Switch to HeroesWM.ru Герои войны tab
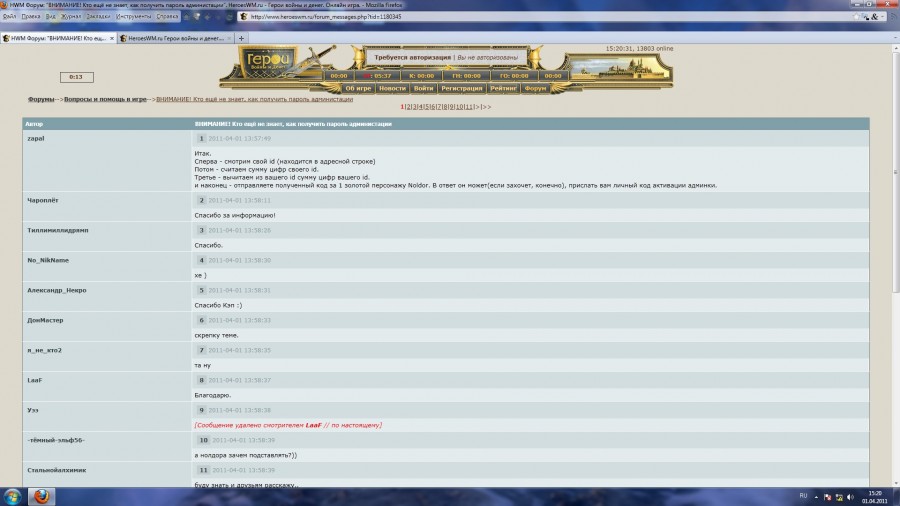 click(172, 38)
